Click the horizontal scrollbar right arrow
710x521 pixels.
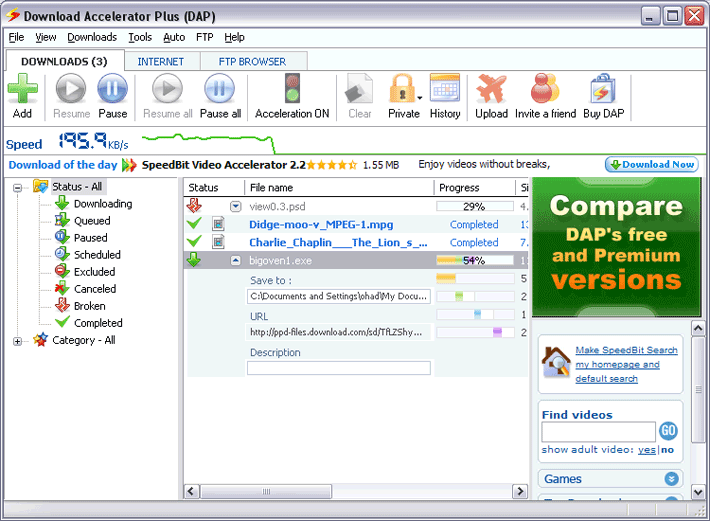coord(520,491)
